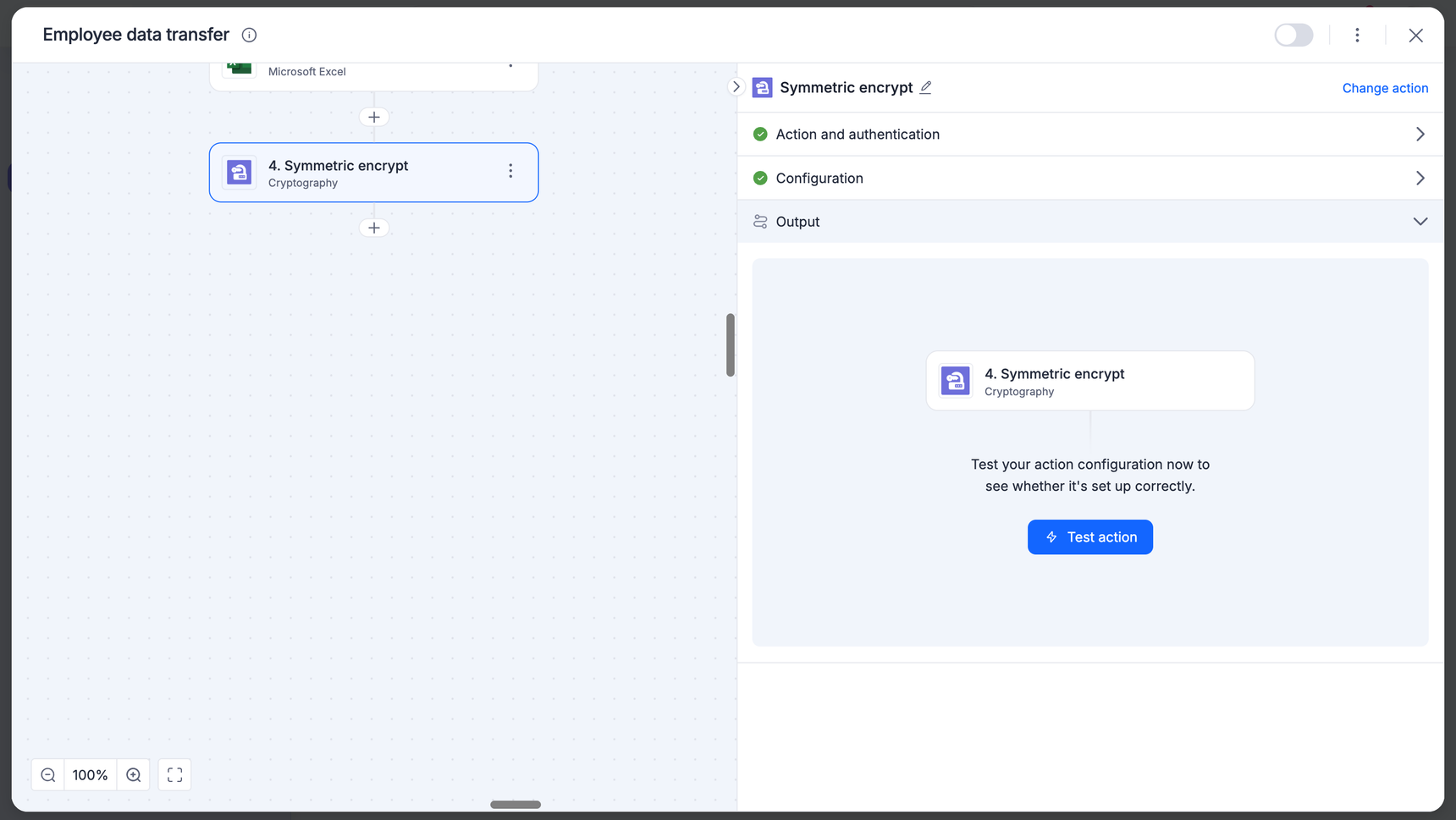Open the workflow three-dot options menu
The image size is (1456, 820).
(1357, 35)
